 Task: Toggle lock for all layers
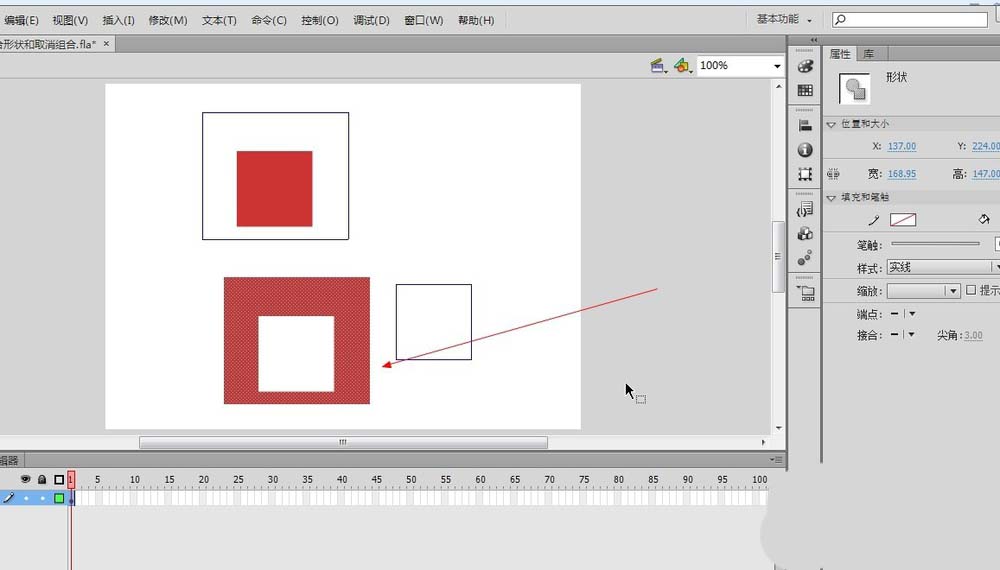[42, 479]
